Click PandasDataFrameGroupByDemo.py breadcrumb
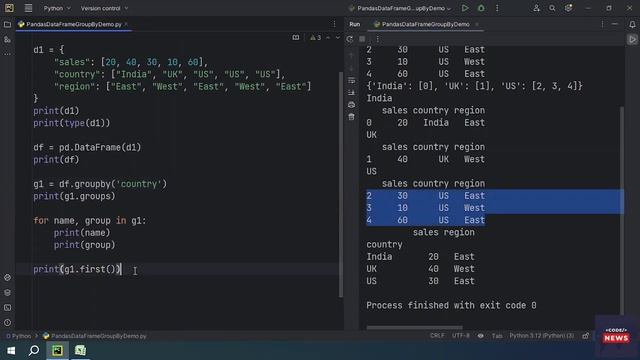 [x=95, y=336]
